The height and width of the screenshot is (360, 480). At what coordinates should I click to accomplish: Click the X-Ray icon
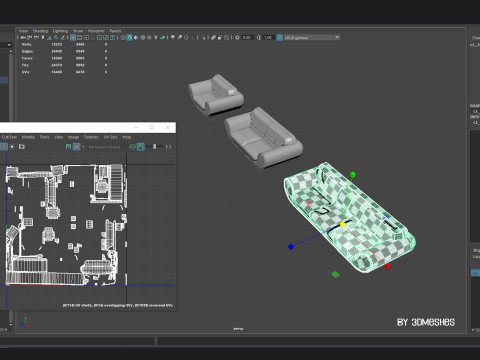[x=213, y=38]
